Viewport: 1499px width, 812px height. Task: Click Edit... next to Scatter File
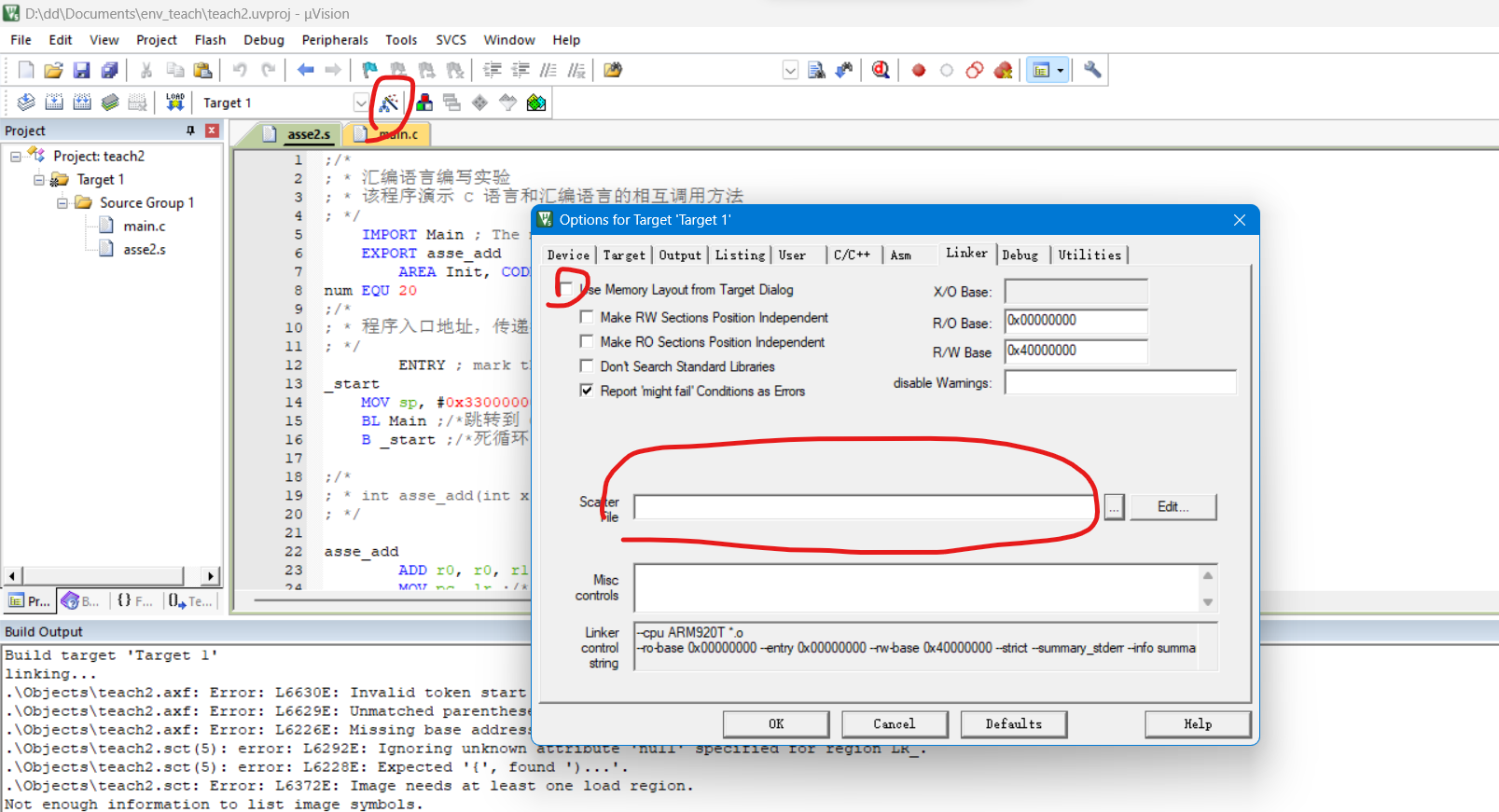pos(1173,507)
